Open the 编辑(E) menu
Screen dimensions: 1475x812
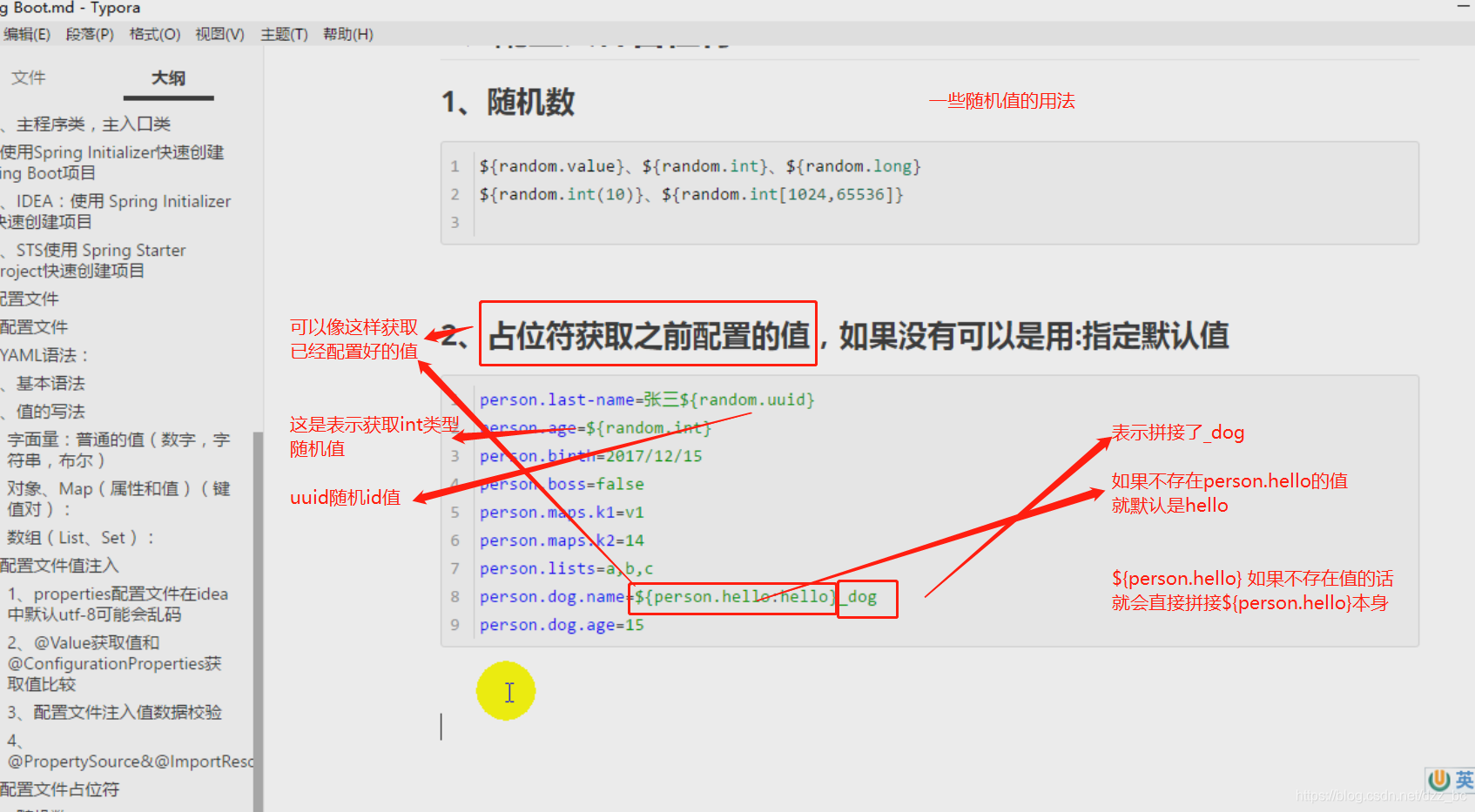pos(26,34)
